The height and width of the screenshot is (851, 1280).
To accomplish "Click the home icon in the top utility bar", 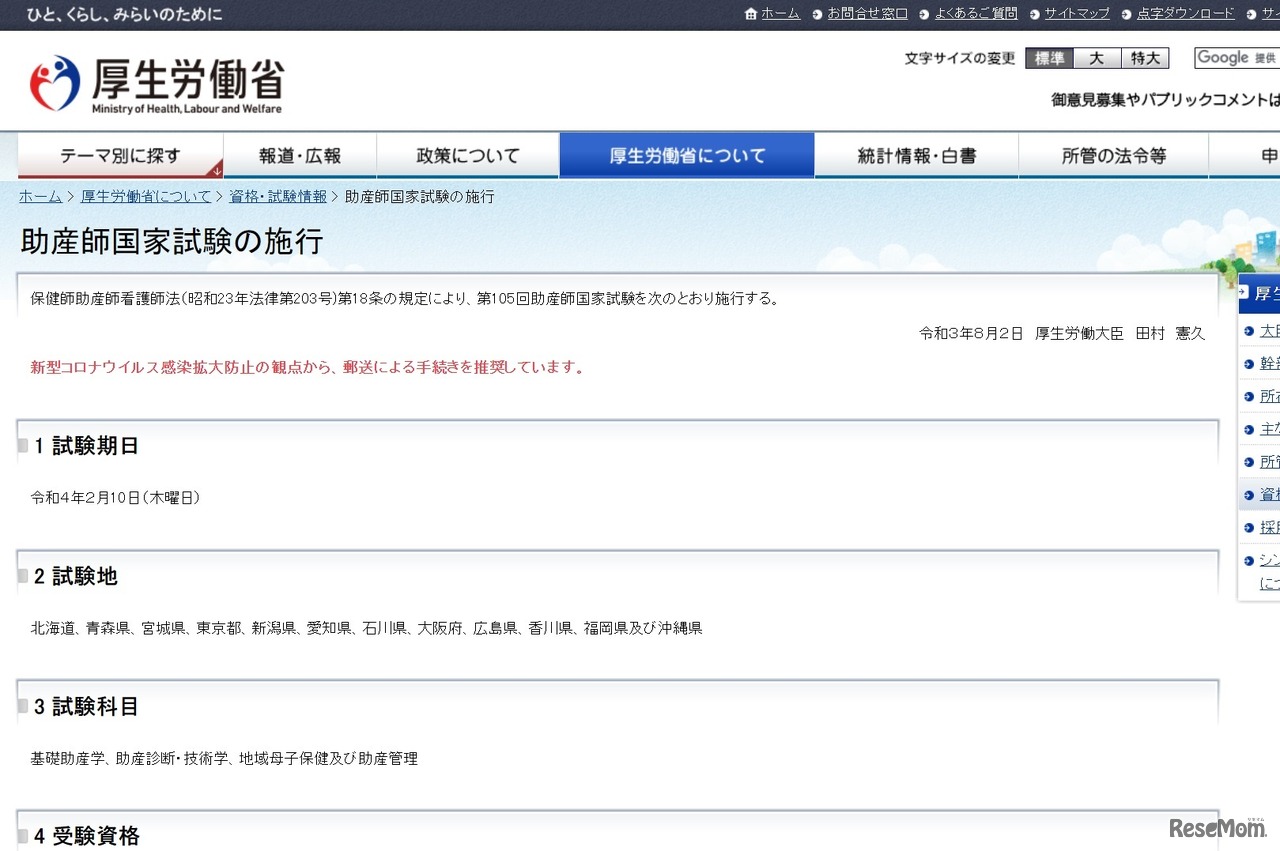I will click(750, 14).
